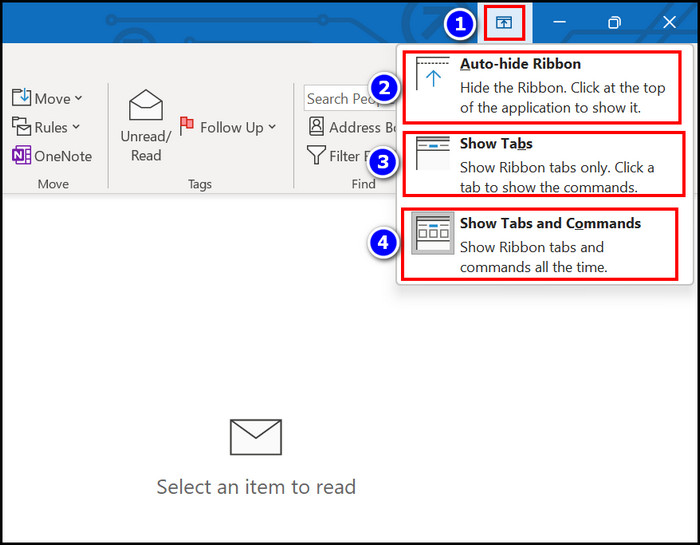Expand the Move dropdown
The height and width of the screenshot is (545, 700).
pyautogui.click(x=47, y=98)
